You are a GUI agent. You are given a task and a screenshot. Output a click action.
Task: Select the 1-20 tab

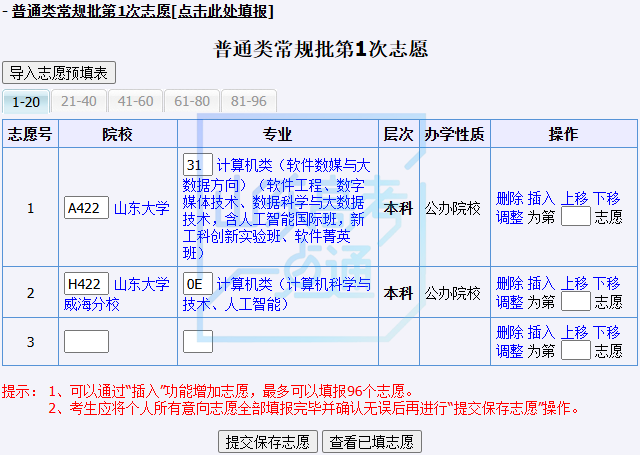[x=26, y=101]
